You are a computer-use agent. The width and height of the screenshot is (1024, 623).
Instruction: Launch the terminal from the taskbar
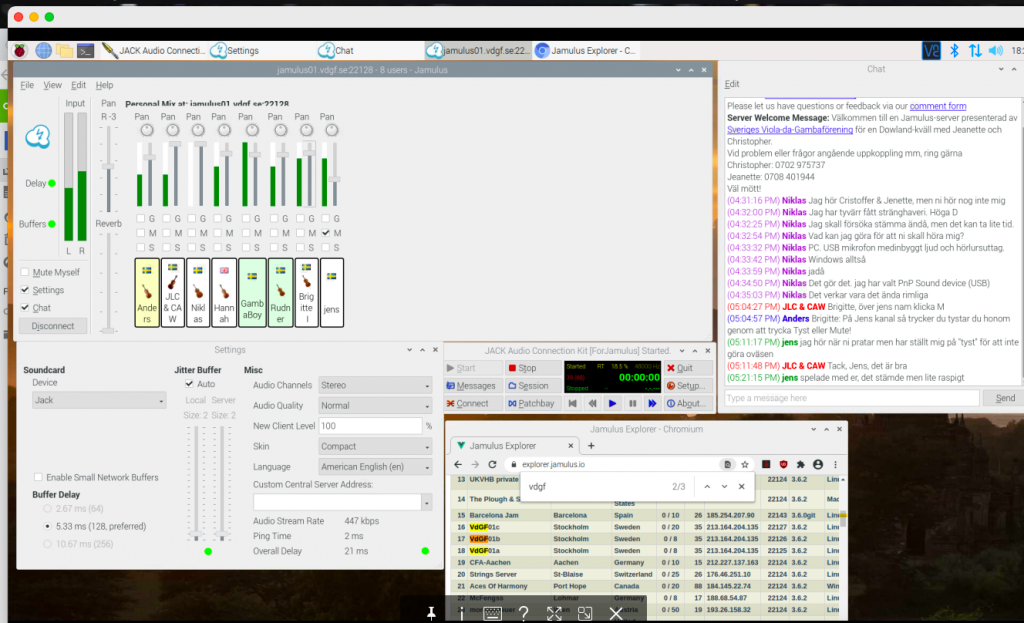[86, 50]
